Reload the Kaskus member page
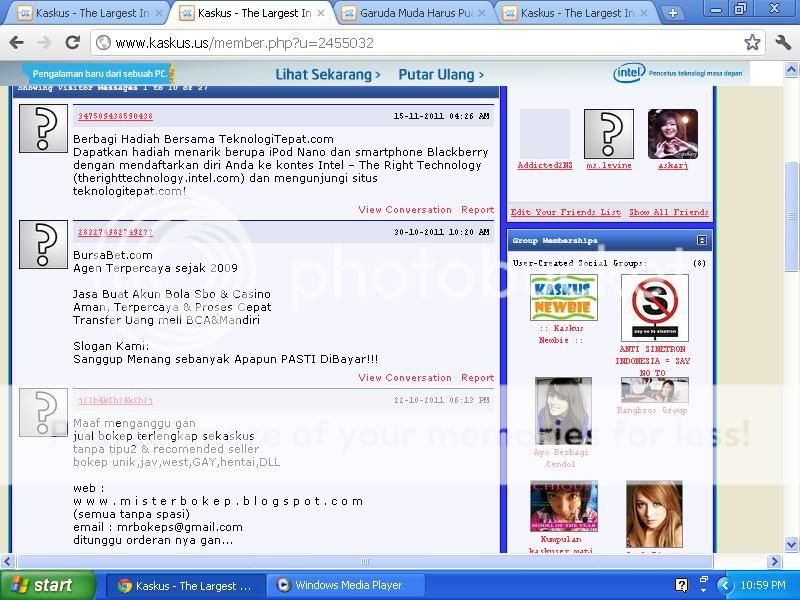Screen dimensions: 800x600 point(72,43)
